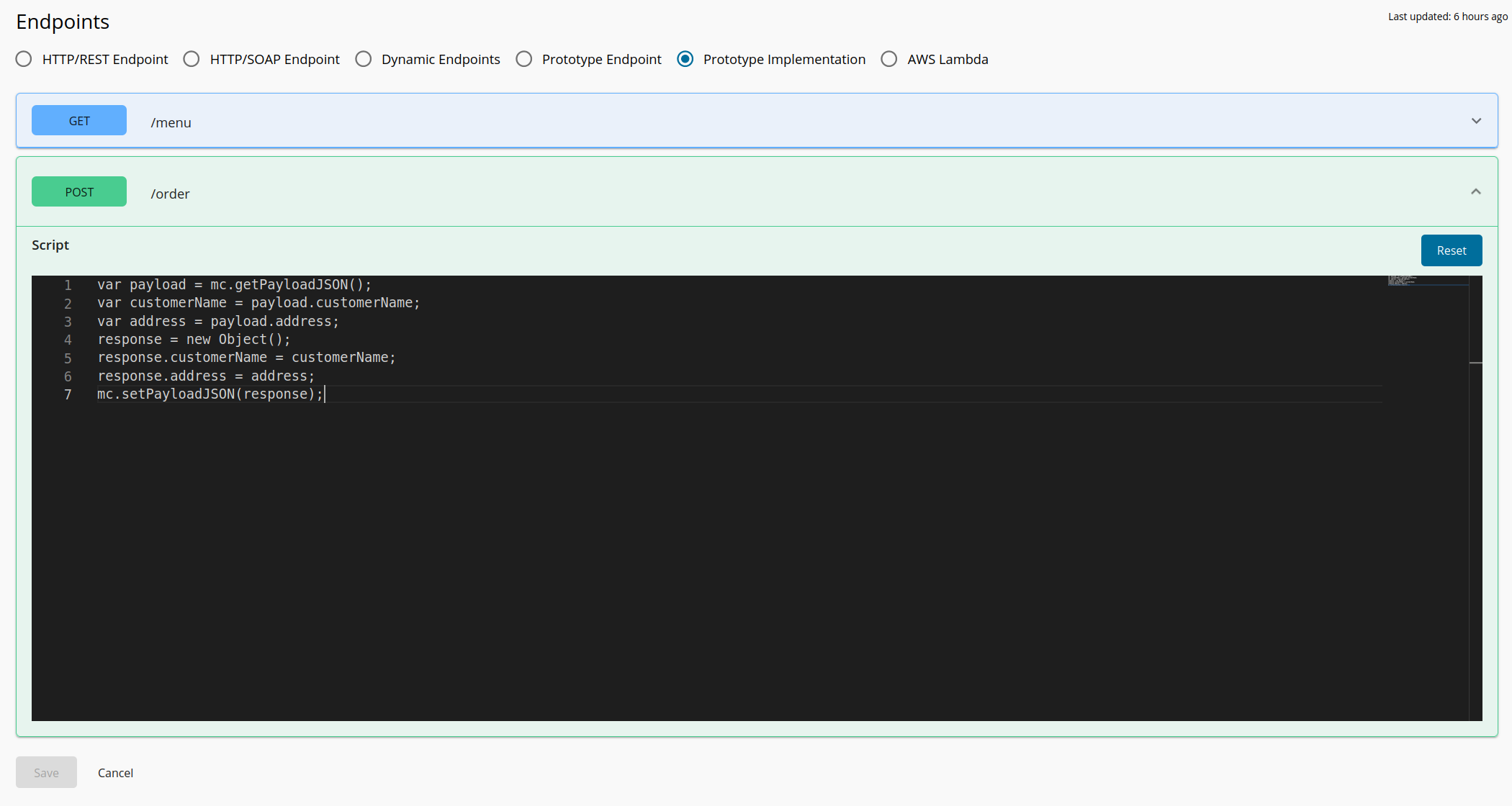This screenshot has width=1512, height=806.
Task: Select Prototype Implementation radio button
Action: 685,59
